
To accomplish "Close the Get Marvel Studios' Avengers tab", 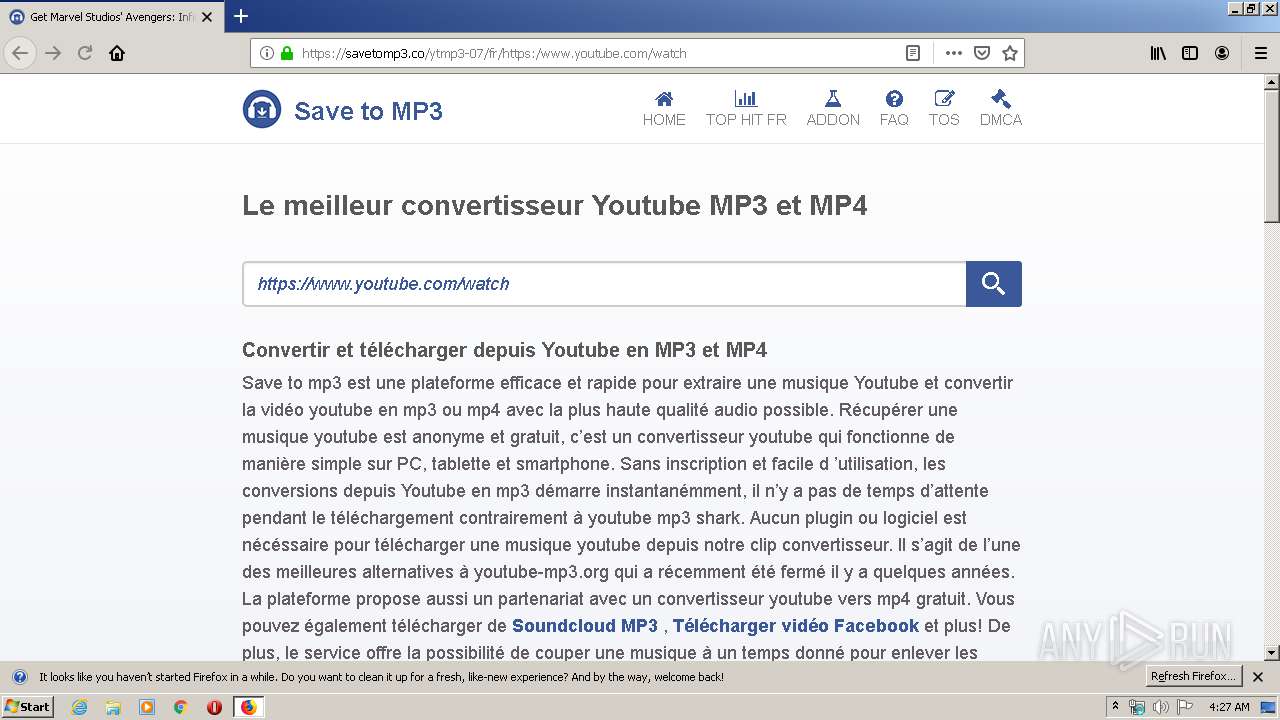I will coord(207,17).
